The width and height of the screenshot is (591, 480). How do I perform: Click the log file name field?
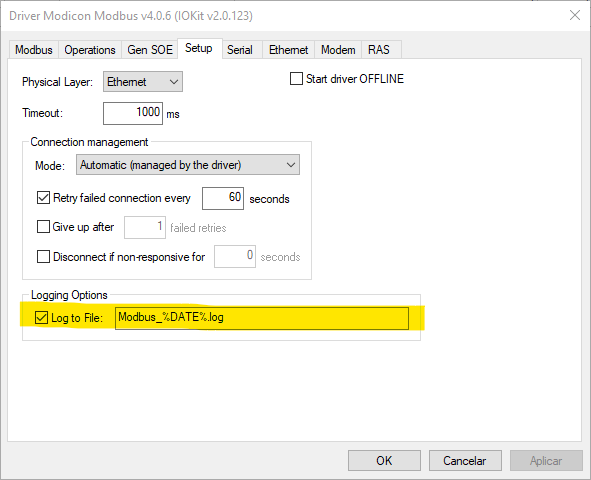262,318
